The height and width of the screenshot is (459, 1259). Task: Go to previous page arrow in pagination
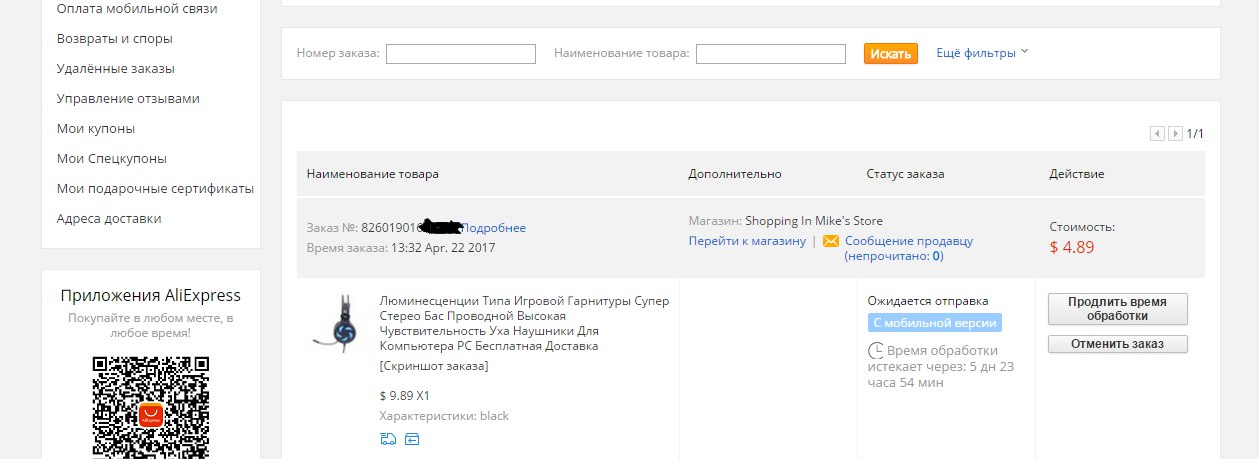pyautogui.click(x=1157, y=133)
